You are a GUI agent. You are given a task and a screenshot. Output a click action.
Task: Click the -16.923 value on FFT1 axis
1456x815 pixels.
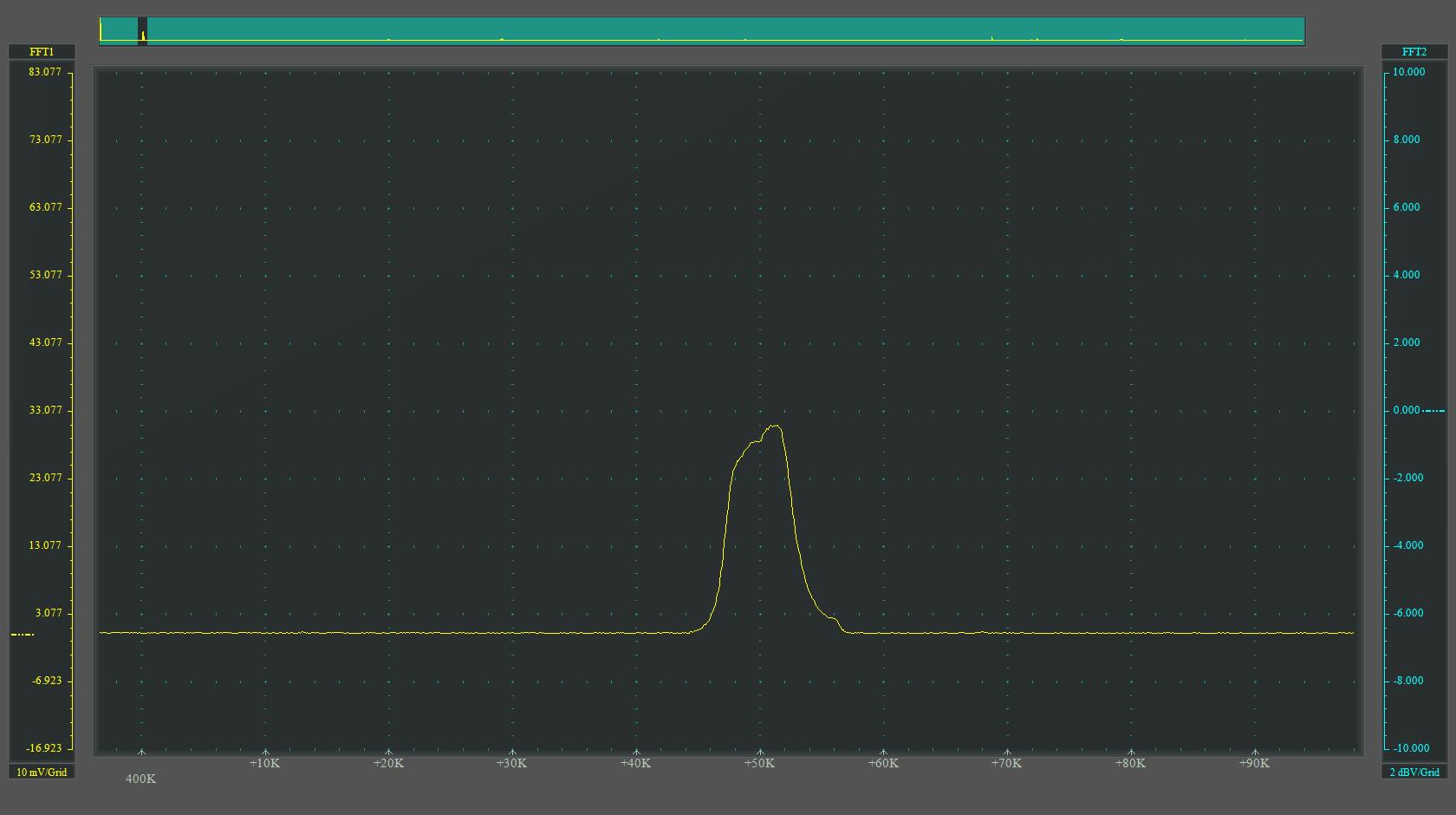point(44,748)
